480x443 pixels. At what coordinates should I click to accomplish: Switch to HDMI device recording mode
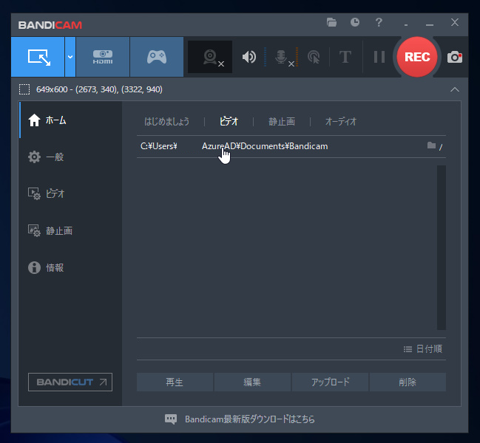(x=103, y=57)
